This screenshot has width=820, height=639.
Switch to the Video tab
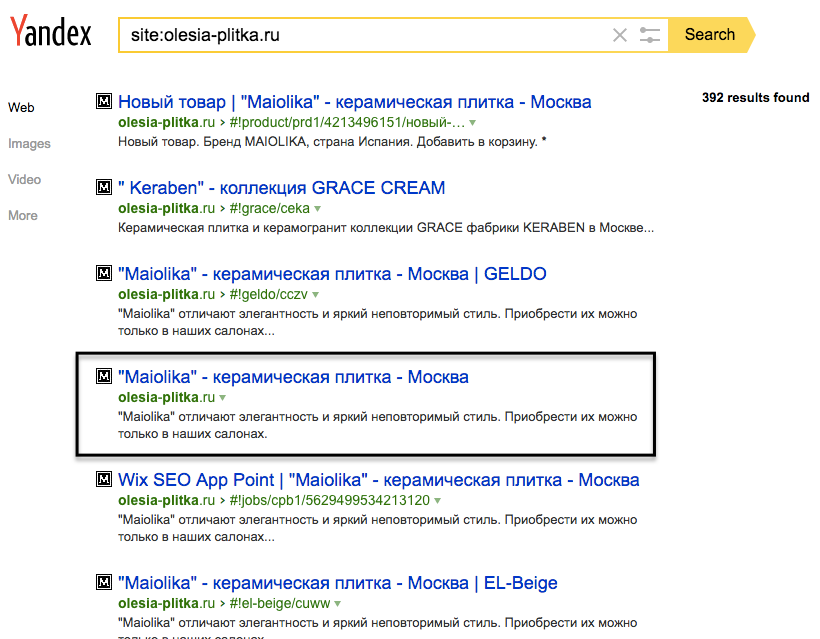[x=25, y=180]
